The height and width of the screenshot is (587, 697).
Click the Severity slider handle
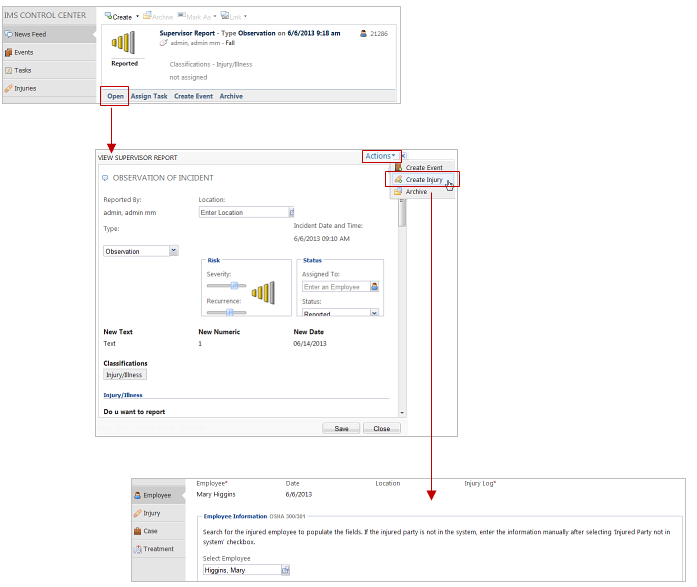pyautogui.click(x=234, y=285)
